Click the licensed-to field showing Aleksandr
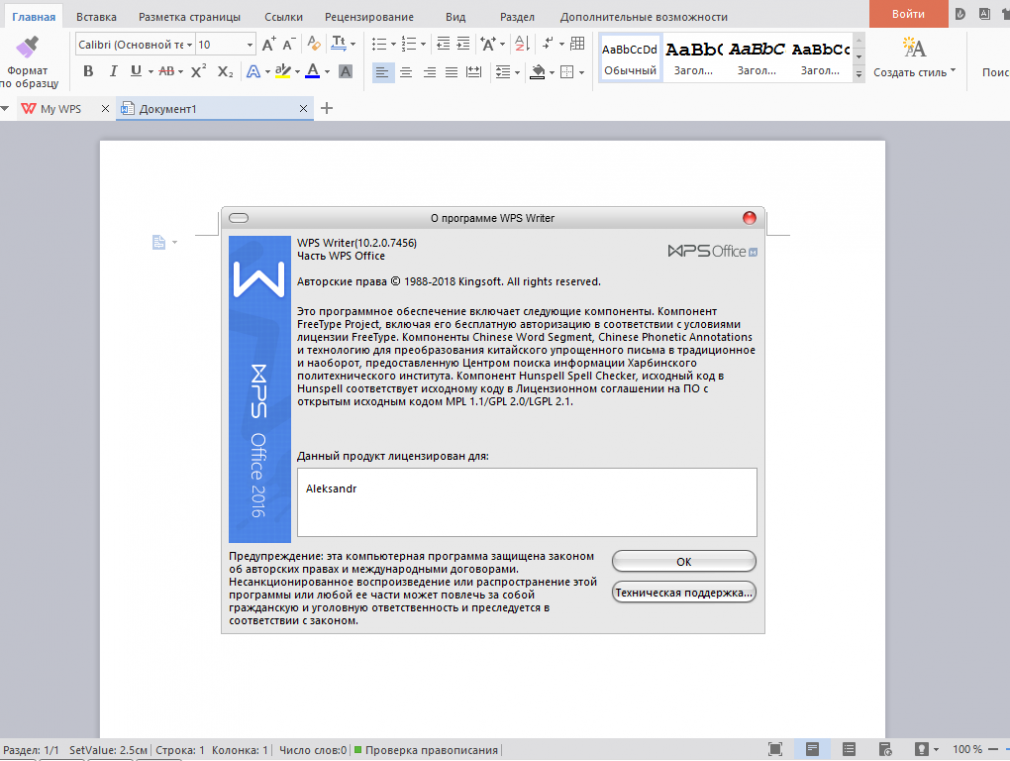1010x761 pixels. pyautogui.click(x=527, y=503)
